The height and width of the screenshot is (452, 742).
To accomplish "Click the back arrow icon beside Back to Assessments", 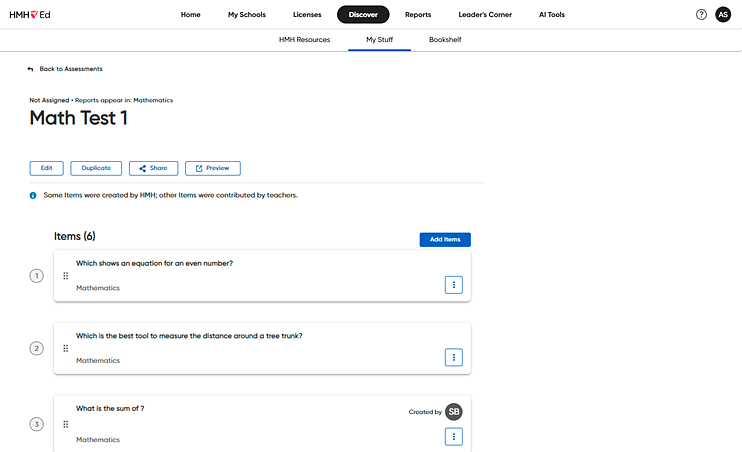I will point(30,69).
